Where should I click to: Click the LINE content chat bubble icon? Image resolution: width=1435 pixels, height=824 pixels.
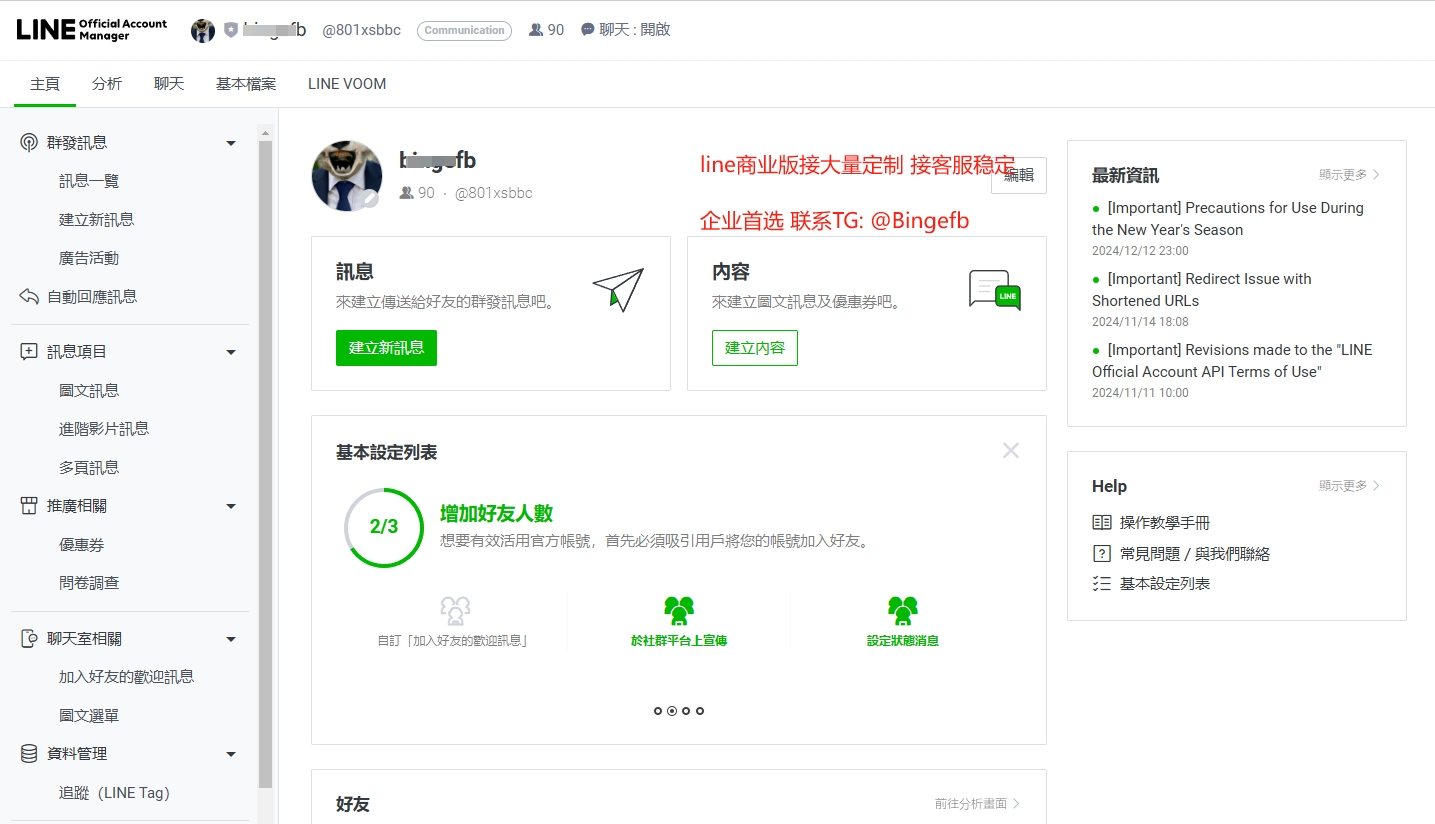(994, 290)
